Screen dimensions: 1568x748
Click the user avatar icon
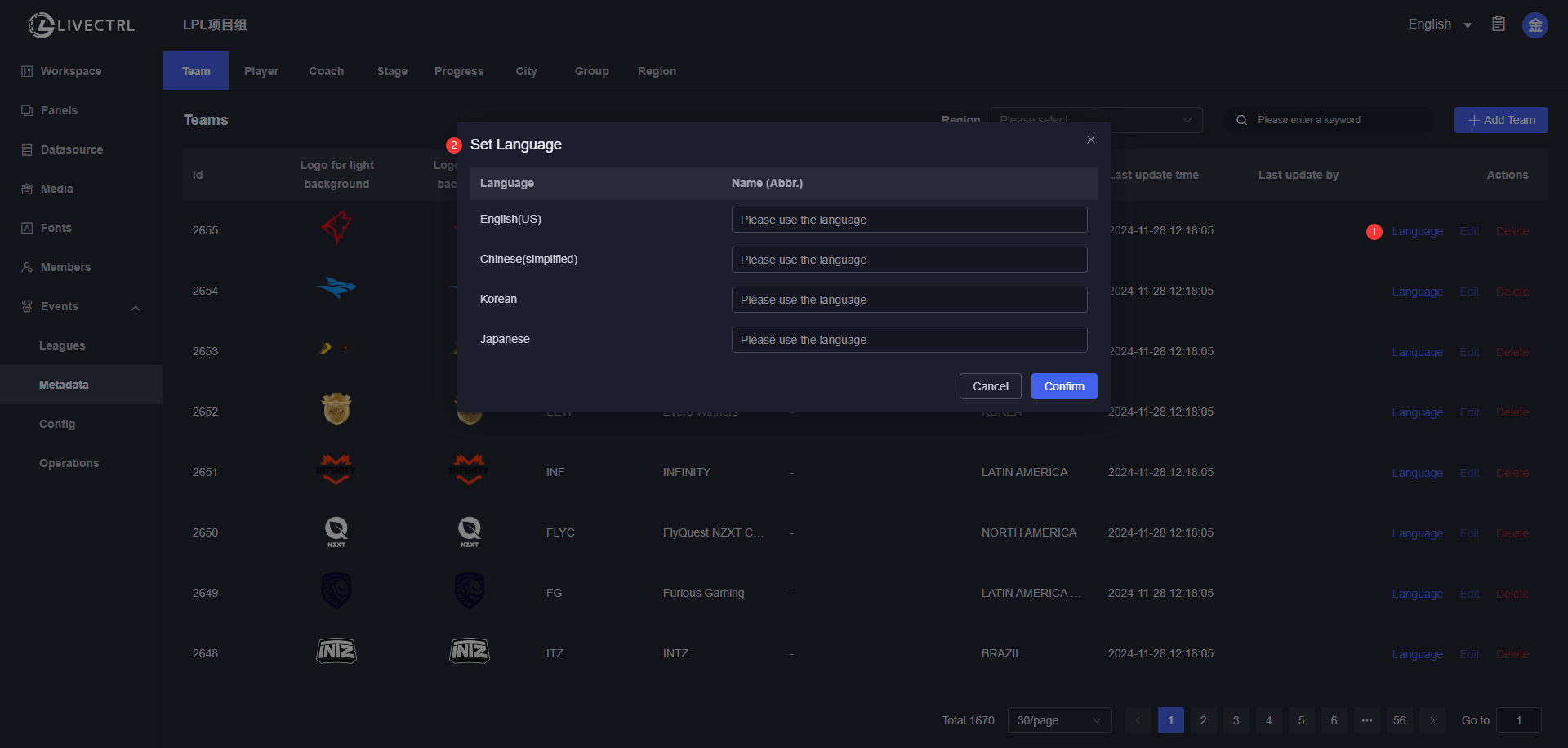click(x=1535, y=25)
